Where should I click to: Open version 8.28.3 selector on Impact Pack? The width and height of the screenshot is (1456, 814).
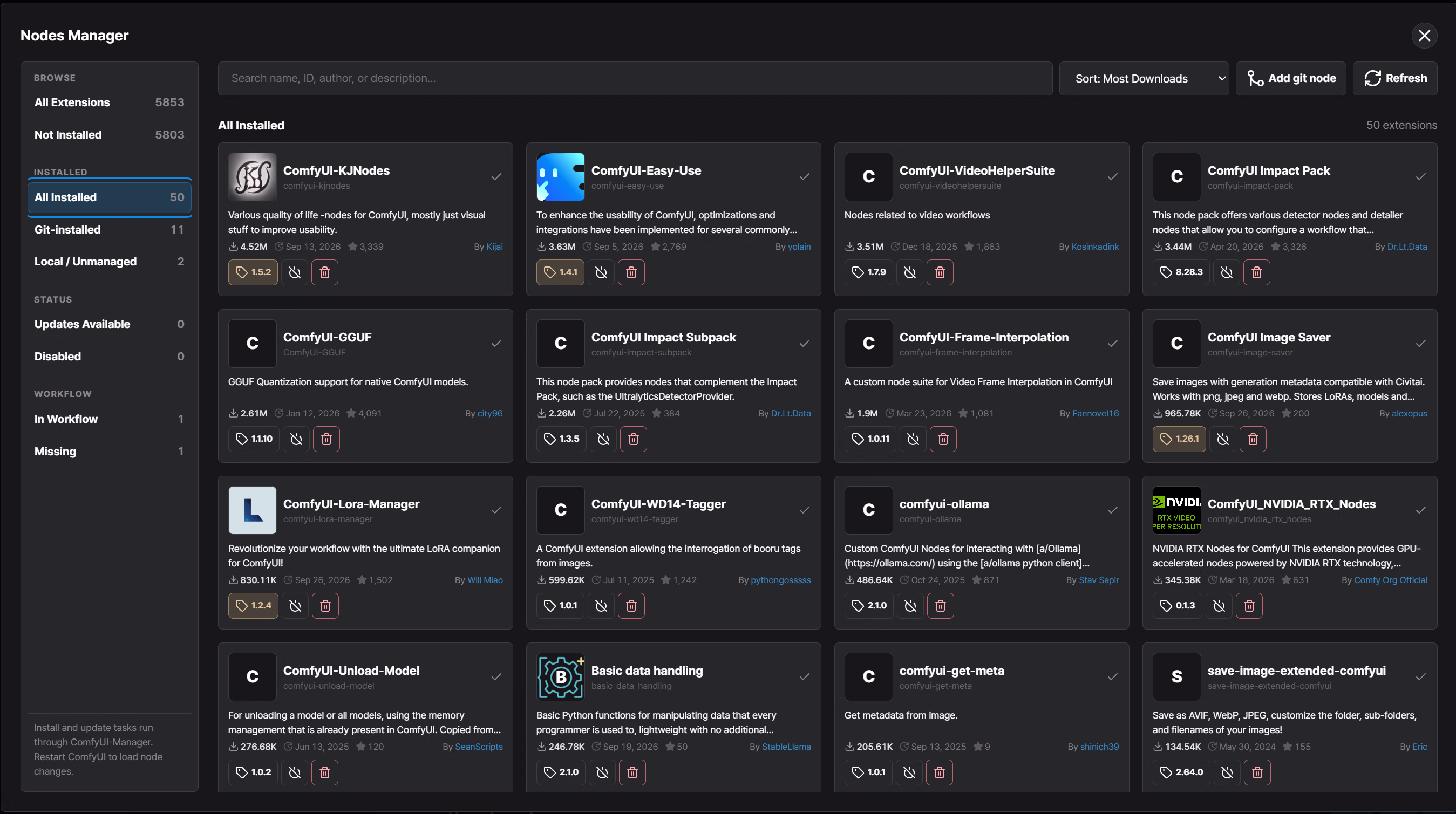click(1181, 272)
